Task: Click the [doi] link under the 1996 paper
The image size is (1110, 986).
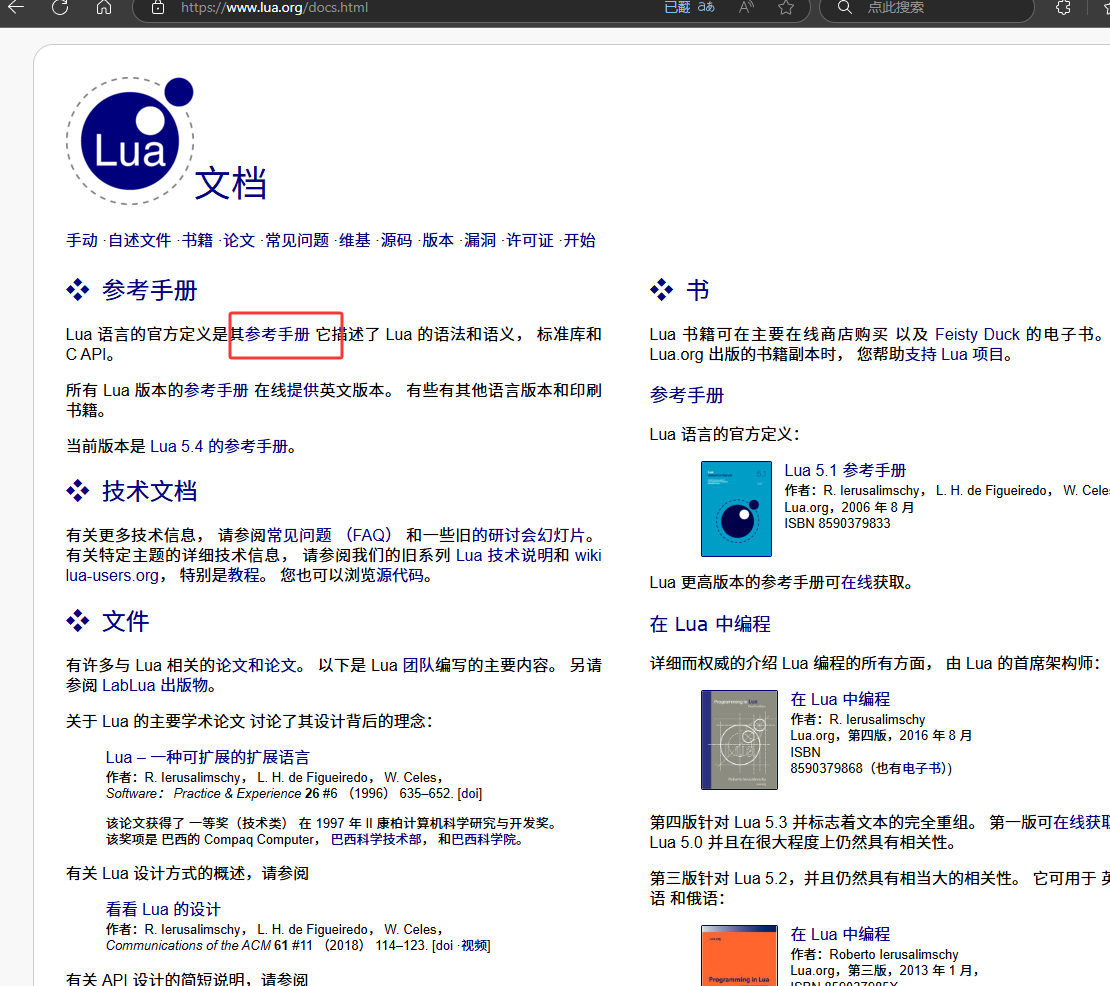Action: [470, 793]
